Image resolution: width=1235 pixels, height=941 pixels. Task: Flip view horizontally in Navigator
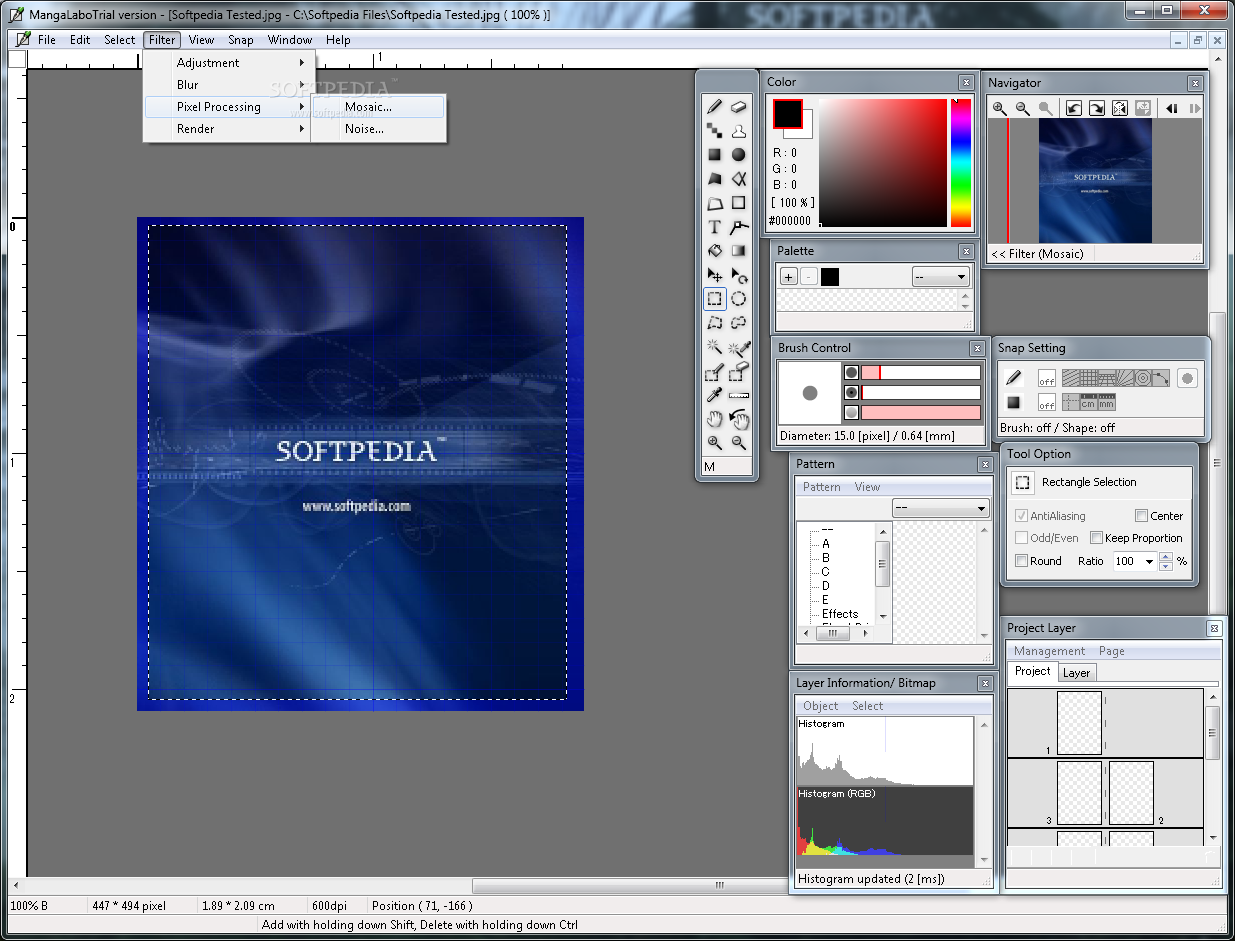1119,109
